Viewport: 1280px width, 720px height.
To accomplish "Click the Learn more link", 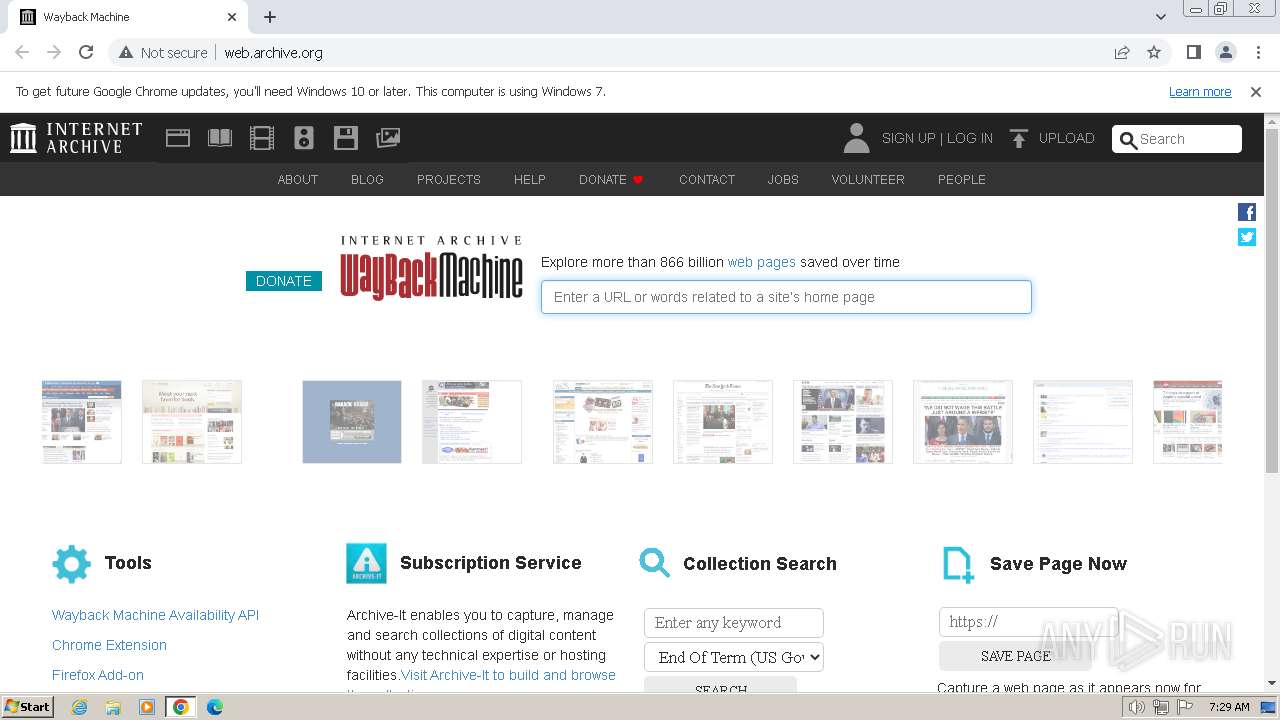I will [1200, 92].
